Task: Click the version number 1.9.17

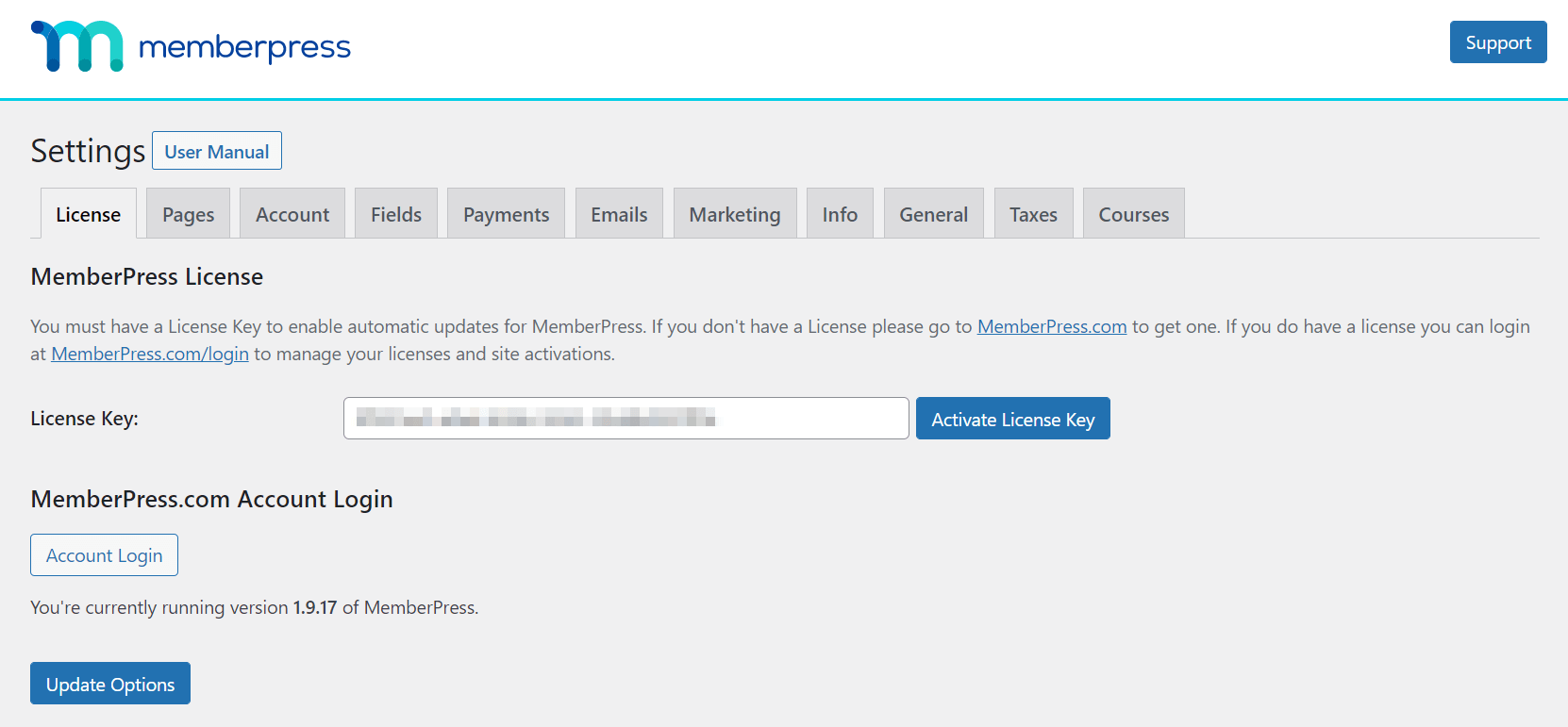Action: [x=315, y=607]
